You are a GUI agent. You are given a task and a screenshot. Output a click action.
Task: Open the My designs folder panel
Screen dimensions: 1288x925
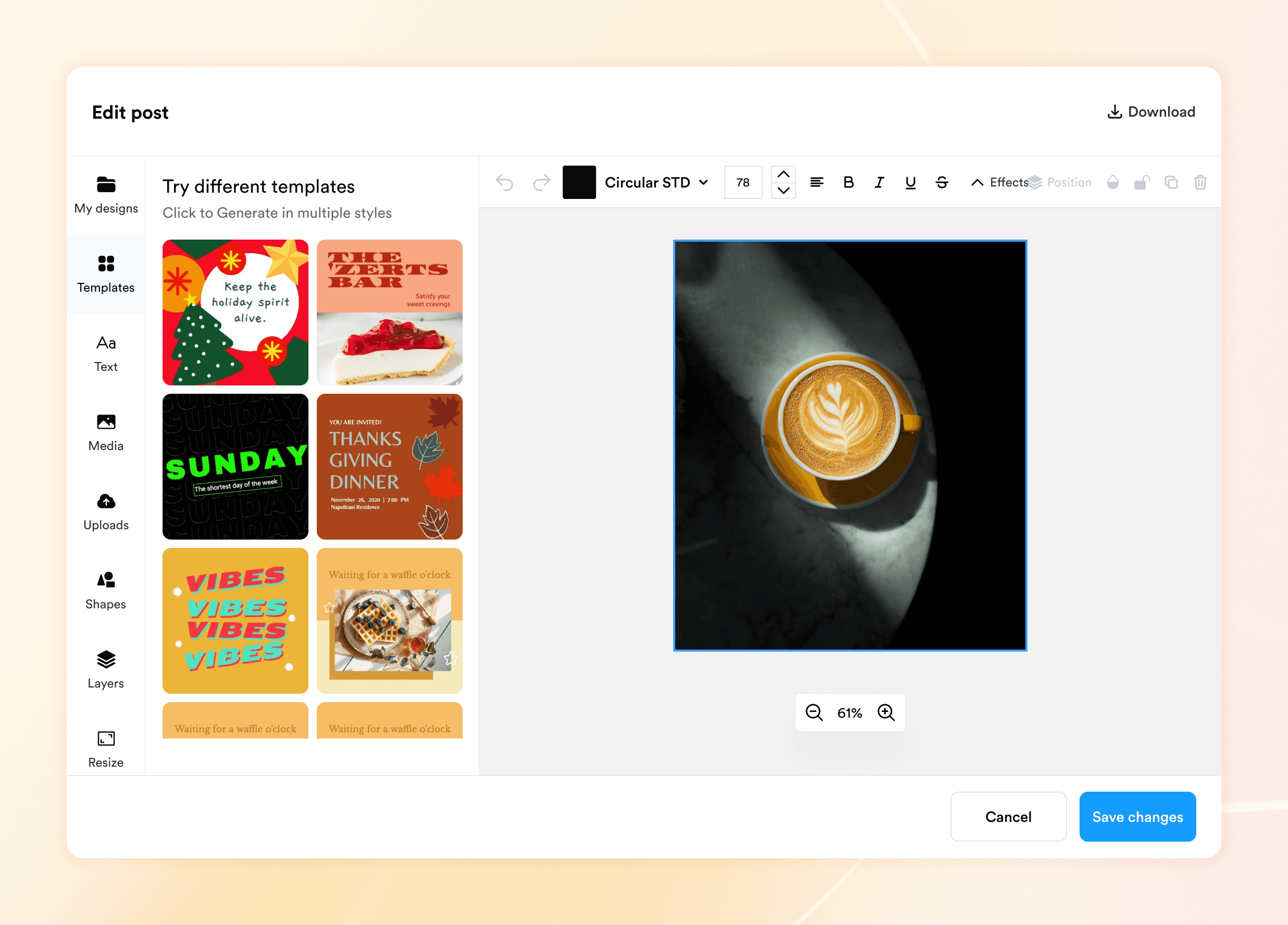coord(106,195)
